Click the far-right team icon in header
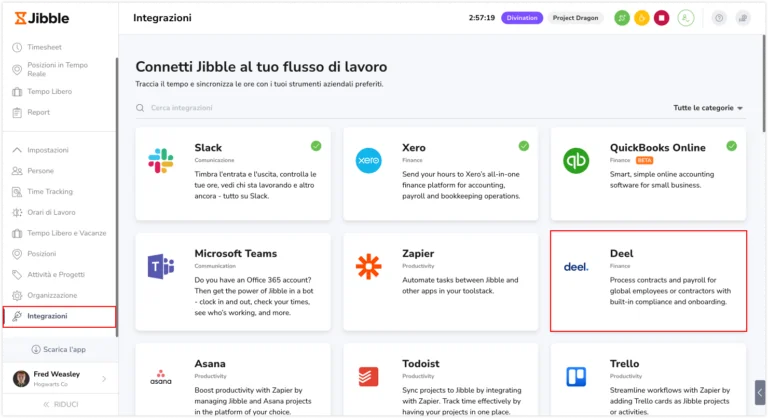This screenshot has height=418, width=768. [743, 18]
